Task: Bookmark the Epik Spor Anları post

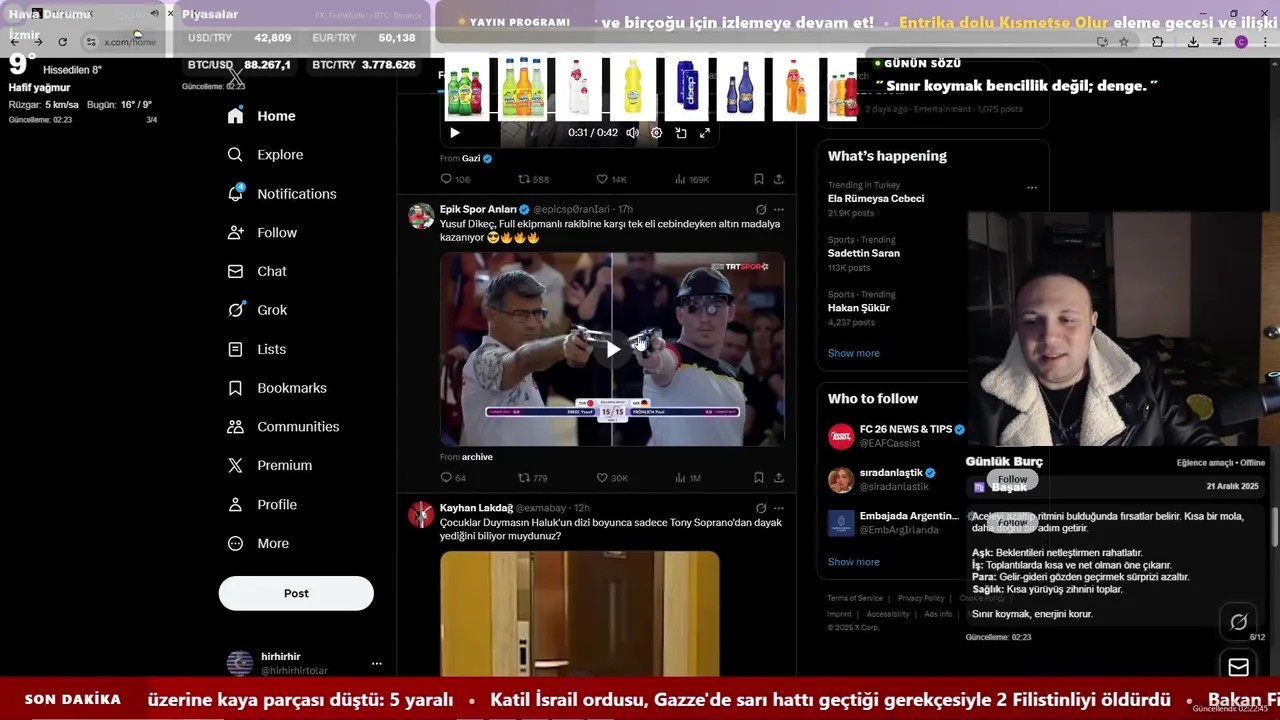Action: (x=758, y=478)
